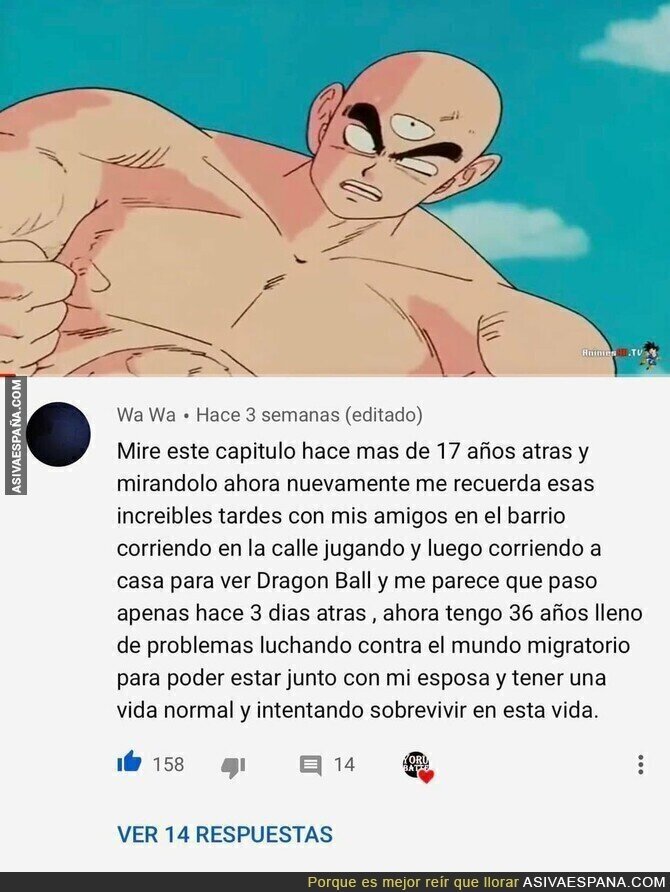
Task: Click the vertical ASIVAESPAÑA.COM side label
Action: 16,435
